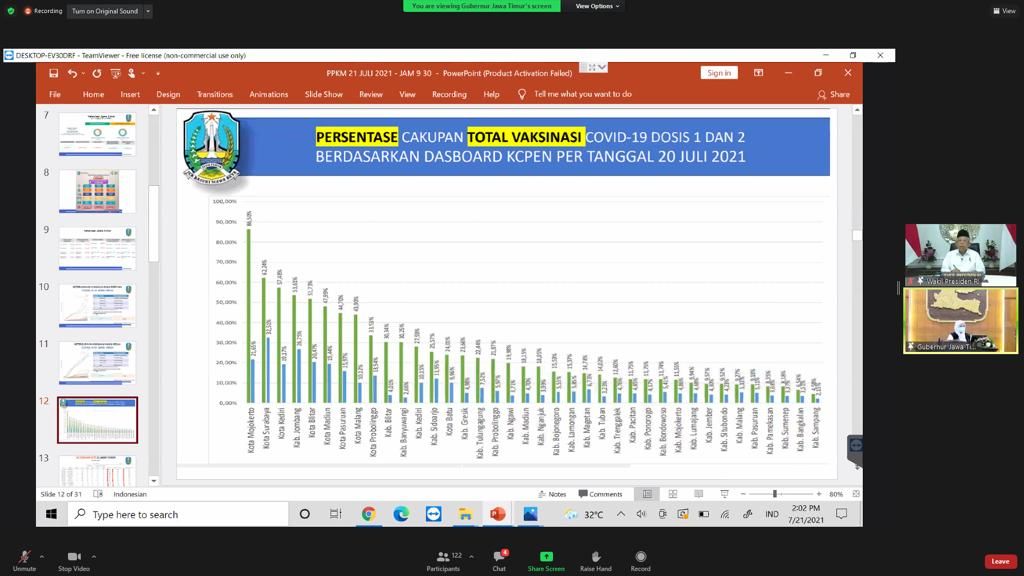
Task: Stop Video in Zoom toolbar
Action: point(73,557)
